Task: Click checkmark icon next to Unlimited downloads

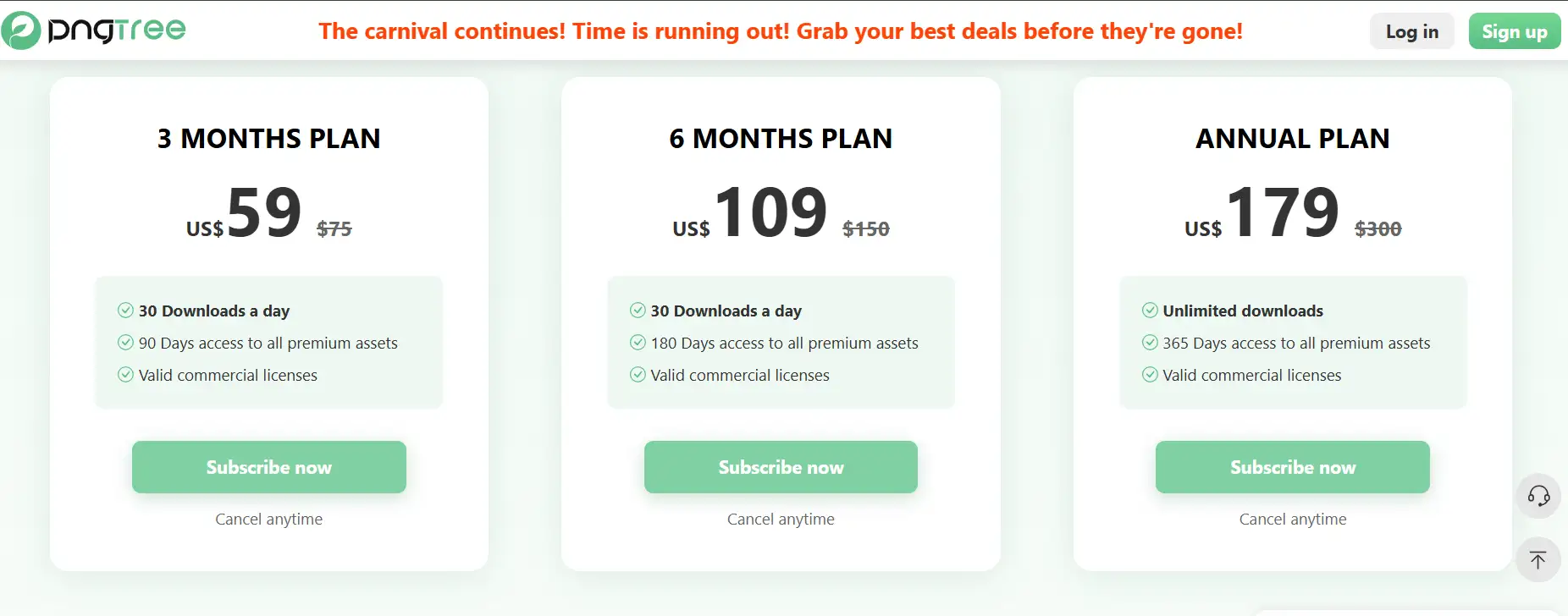Action: tap(1150, 311)
